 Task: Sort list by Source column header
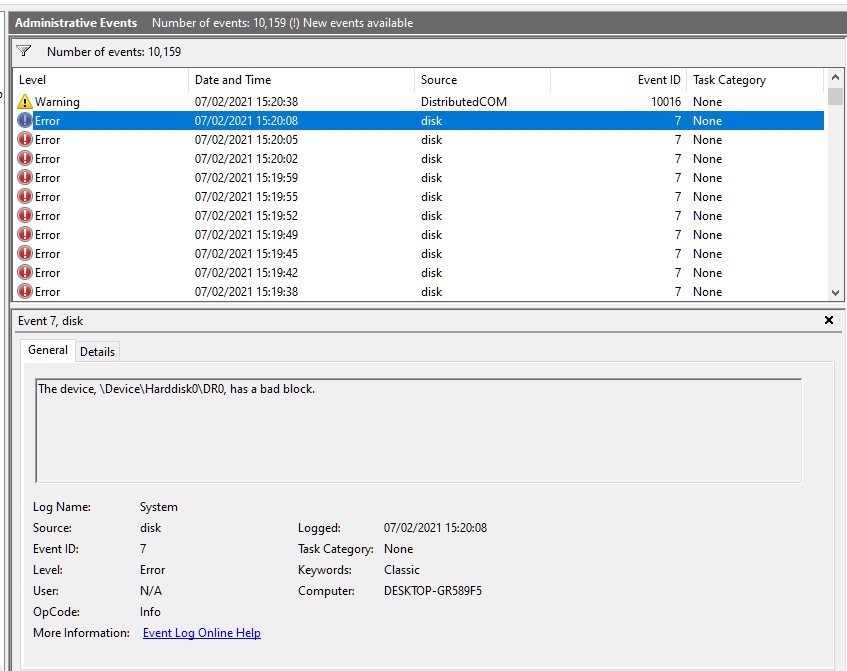point(481,80)
